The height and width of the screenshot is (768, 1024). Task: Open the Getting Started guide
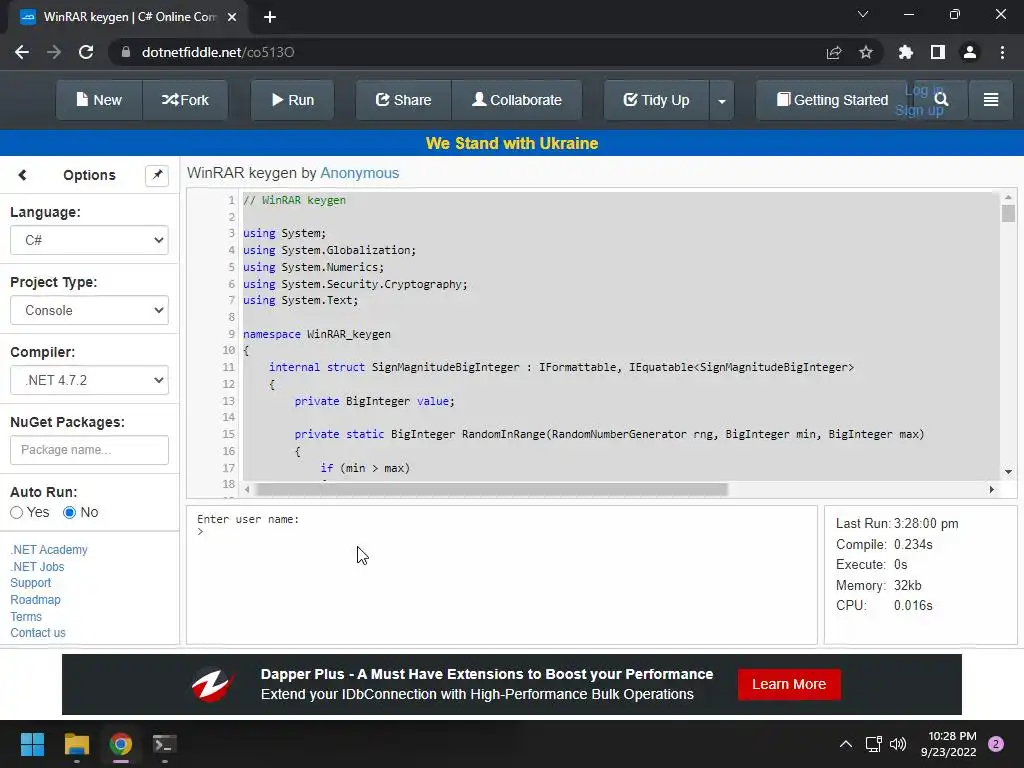tap(832, 100)
